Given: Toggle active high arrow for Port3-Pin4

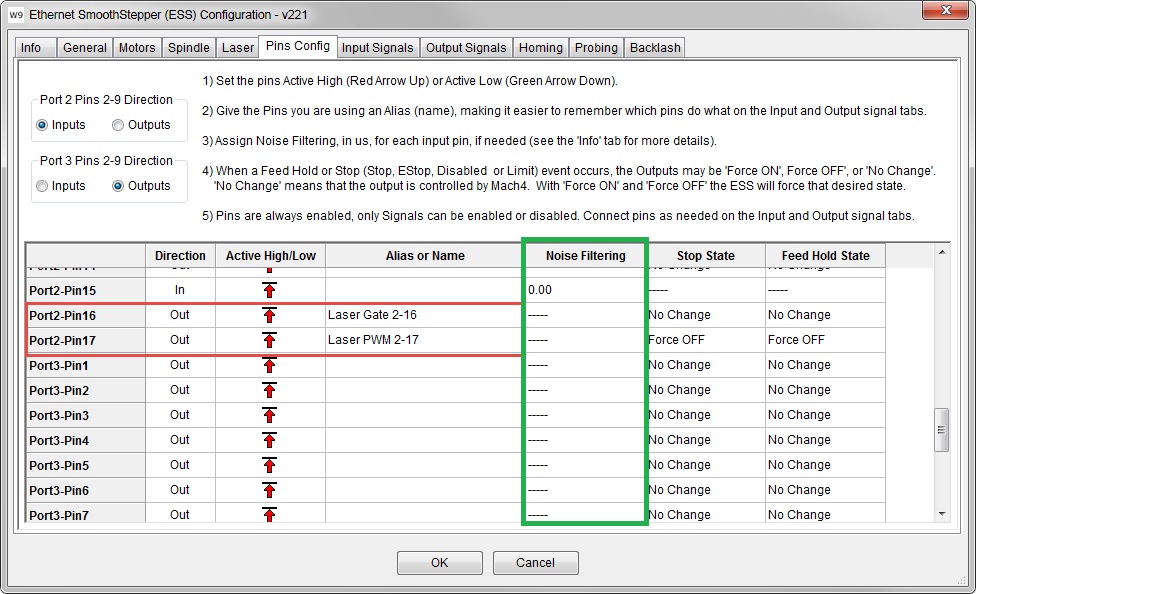Looking at the screenshot, I should [269, 441].
